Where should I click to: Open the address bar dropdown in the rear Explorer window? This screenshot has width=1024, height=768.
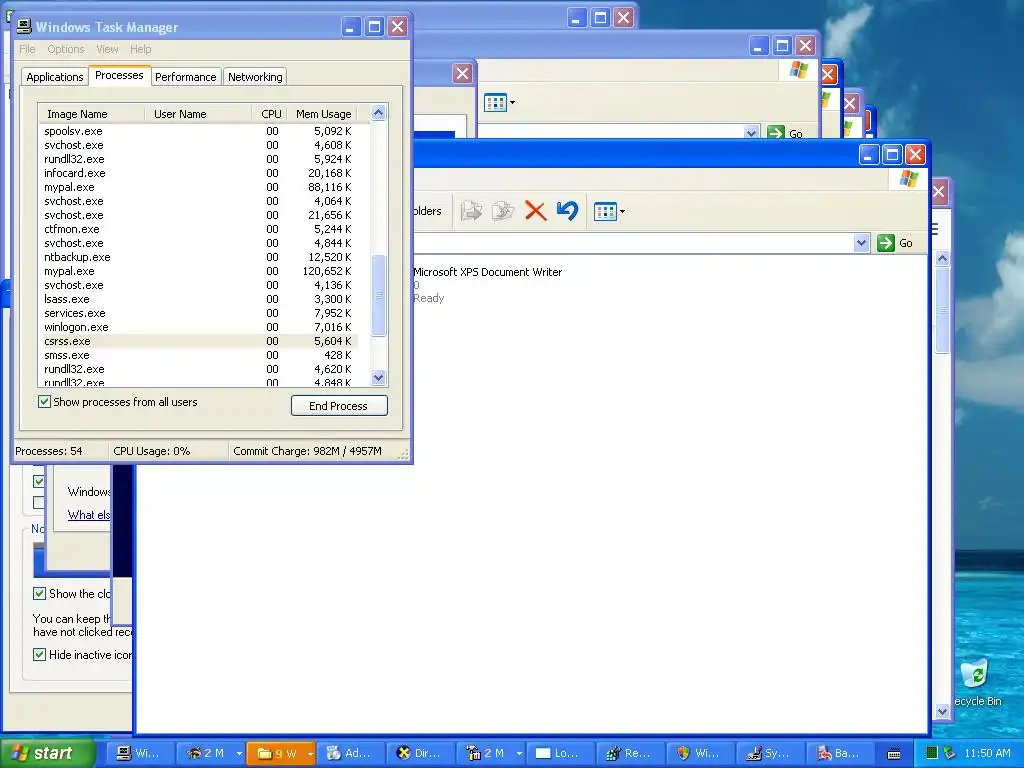(751, 133)
